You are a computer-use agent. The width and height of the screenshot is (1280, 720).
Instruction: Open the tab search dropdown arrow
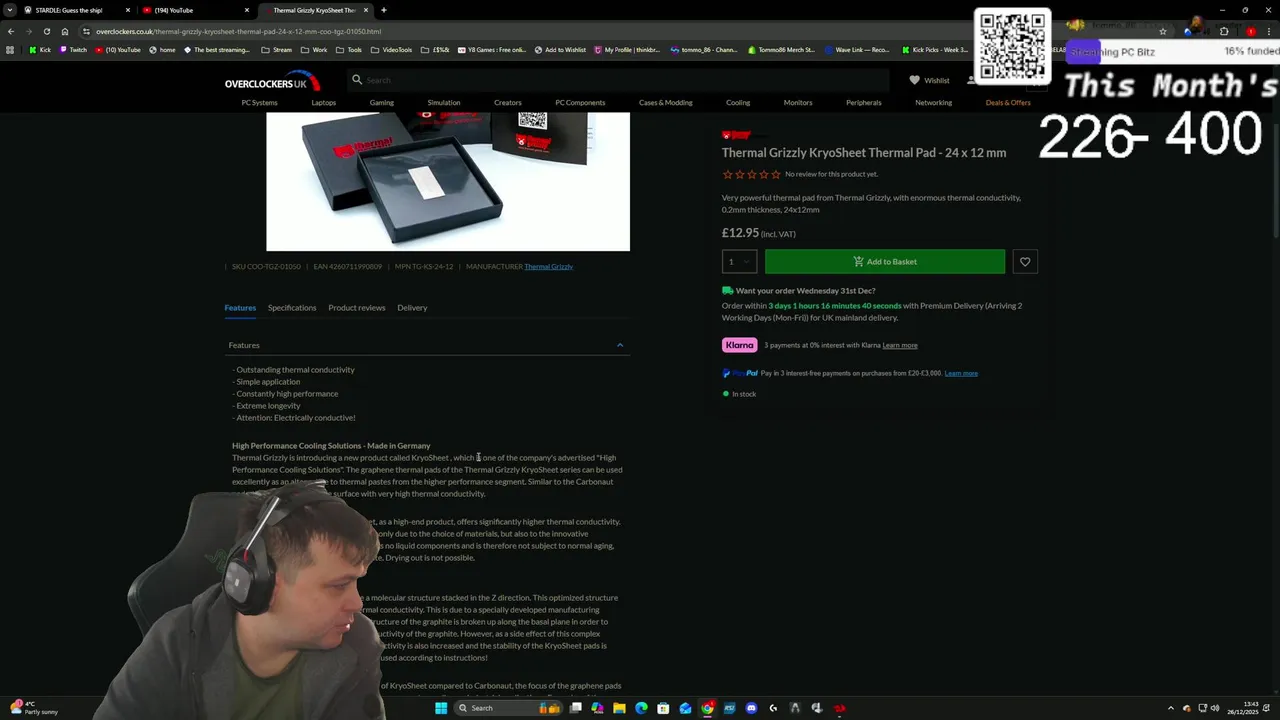10,10
